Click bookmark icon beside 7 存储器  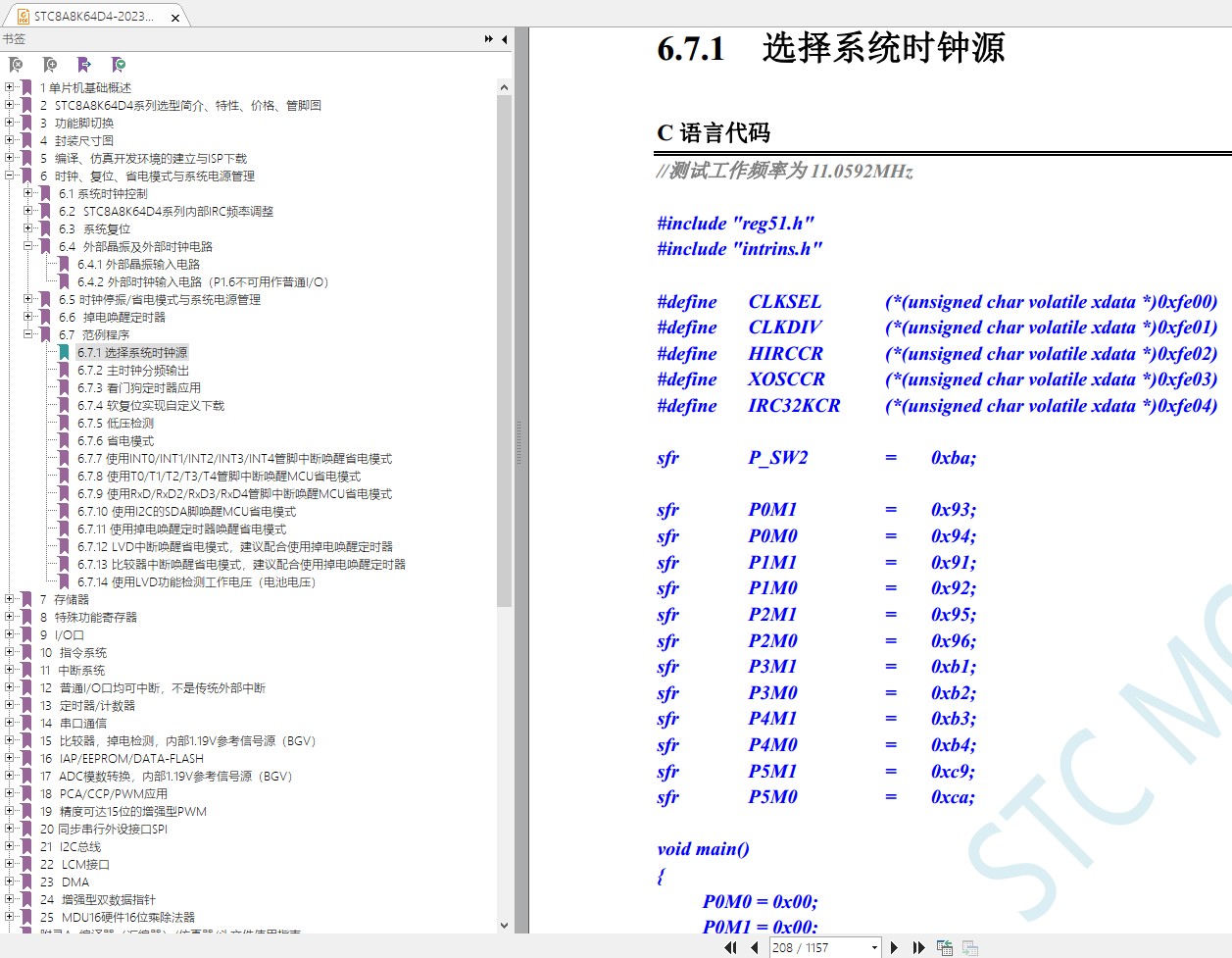(27, 599)
